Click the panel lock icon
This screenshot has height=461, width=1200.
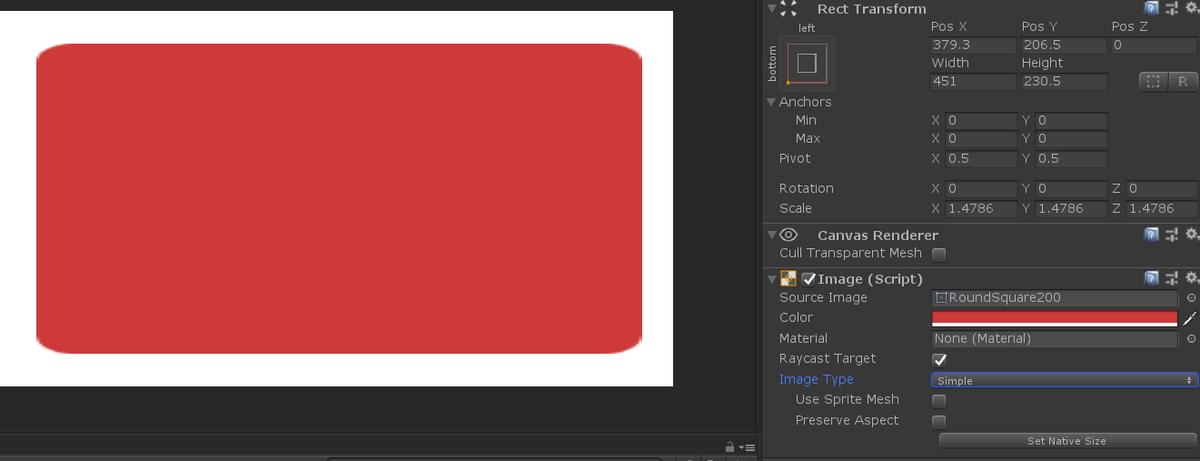tap(730, 446)
